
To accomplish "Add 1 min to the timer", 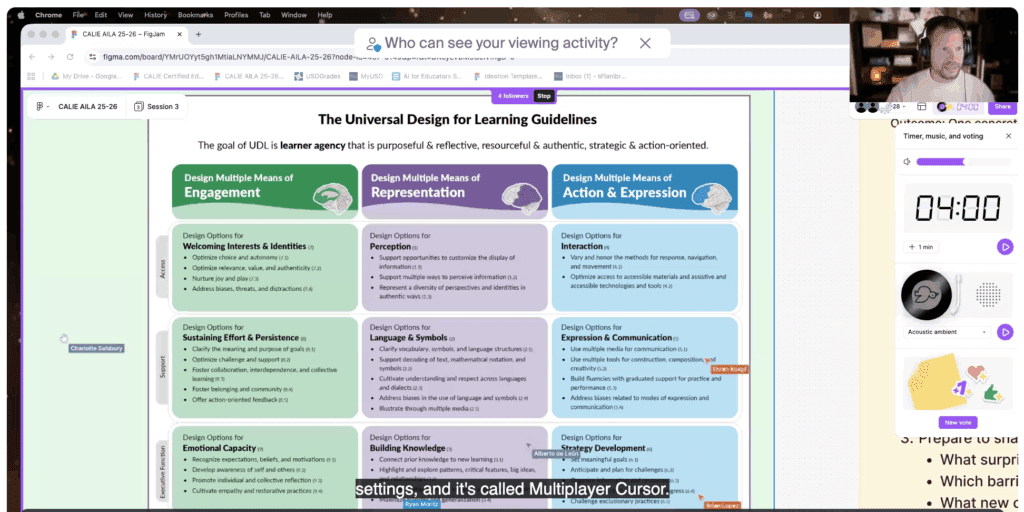I will click(922, 246).
